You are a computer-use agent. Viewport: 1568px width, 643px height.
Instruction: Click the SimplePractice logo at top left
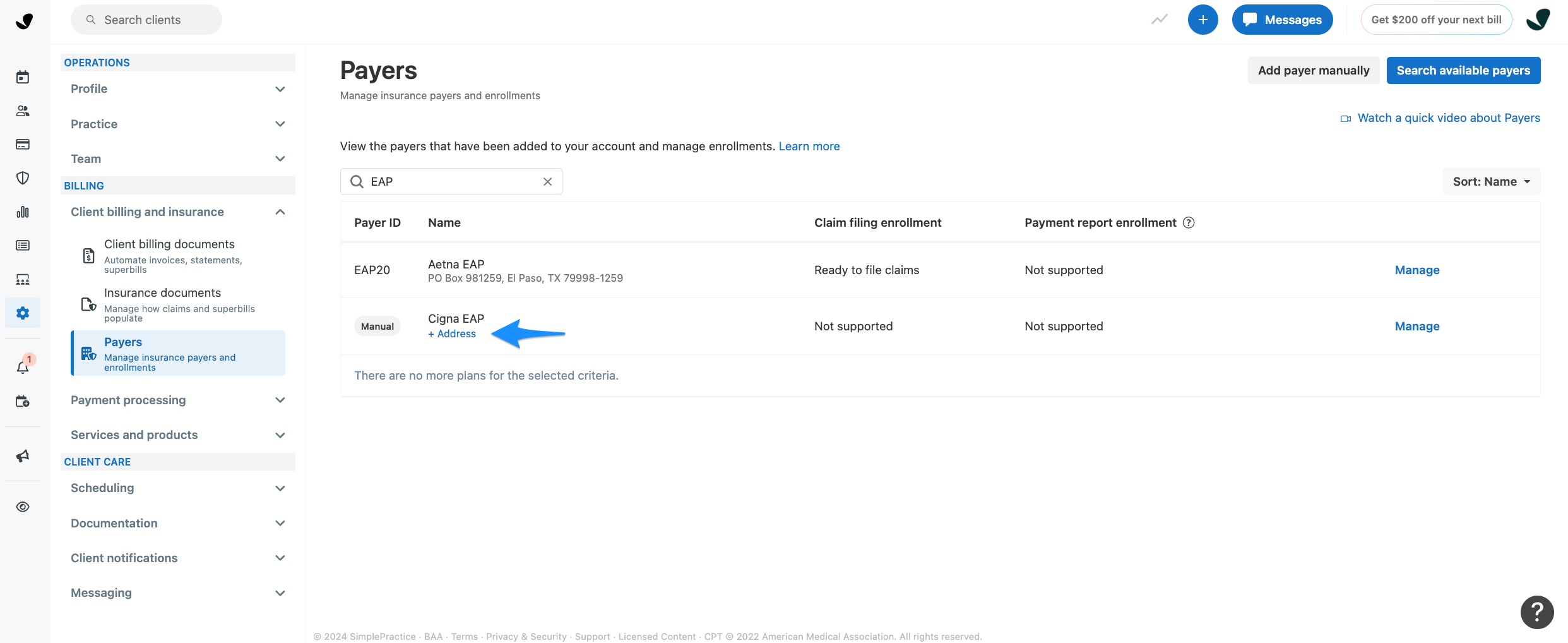pos(24,21)
